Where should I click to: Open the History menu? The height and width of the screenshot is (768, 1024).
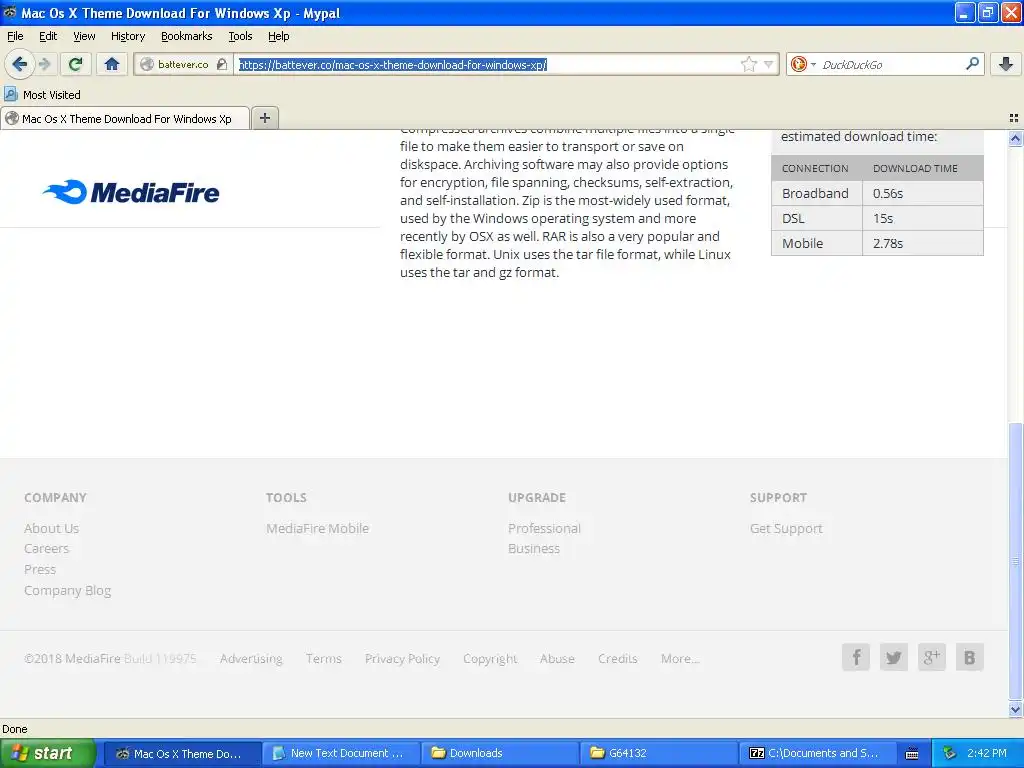click(128, 36)
